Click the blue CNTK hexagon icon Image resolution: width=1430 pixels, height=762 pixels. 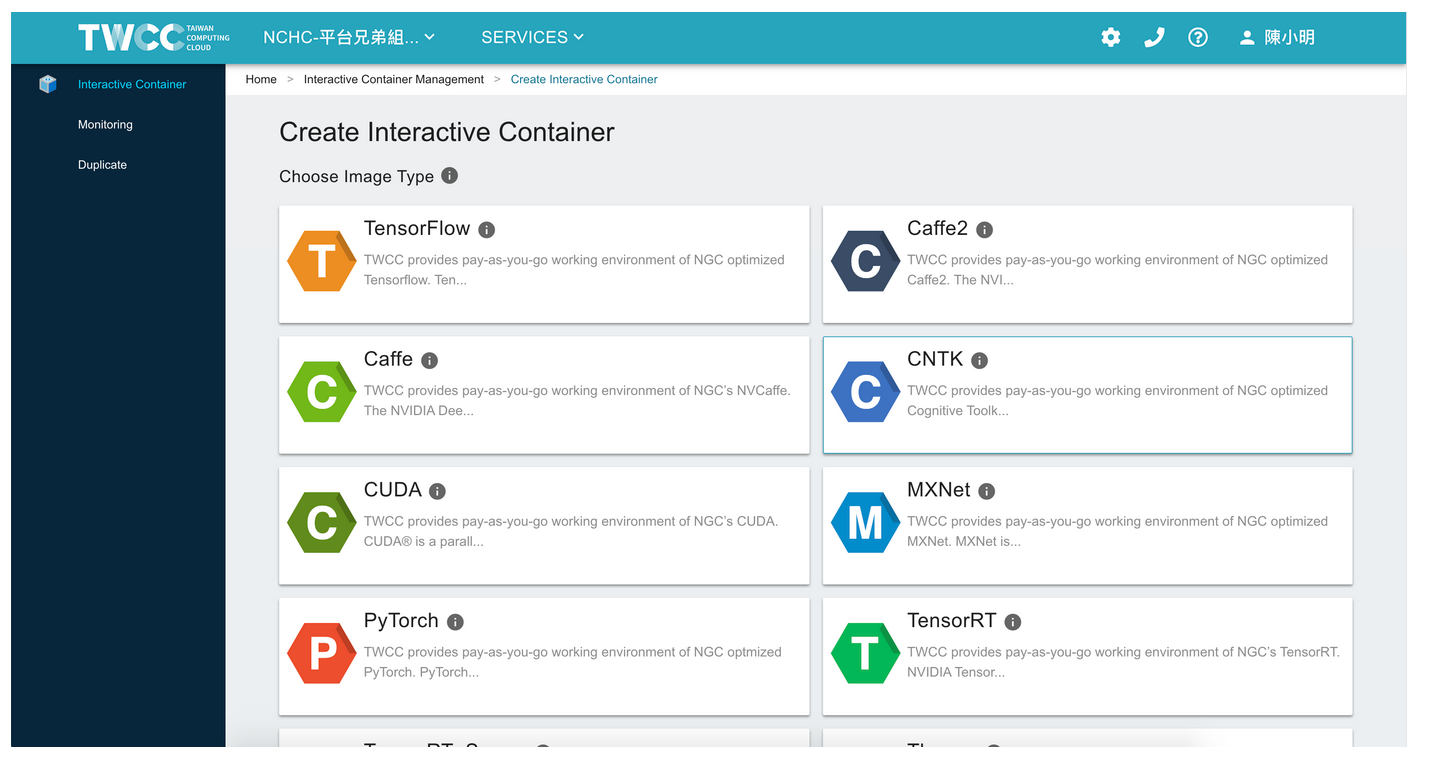[865, 392]
